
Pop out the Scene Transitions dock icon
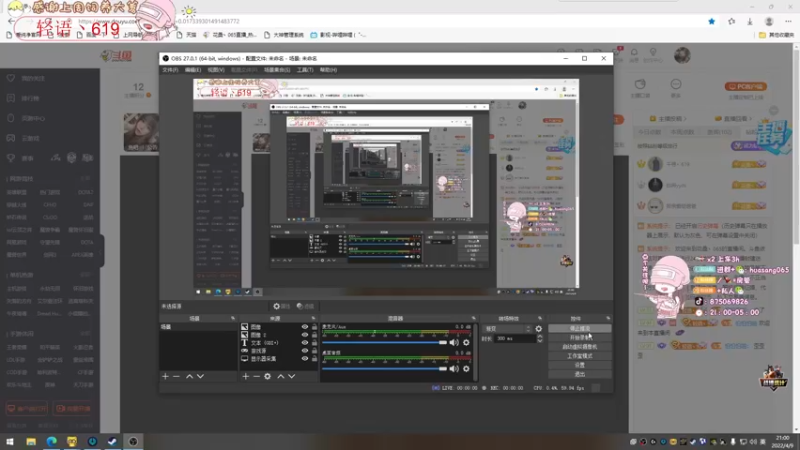point(540,318)
